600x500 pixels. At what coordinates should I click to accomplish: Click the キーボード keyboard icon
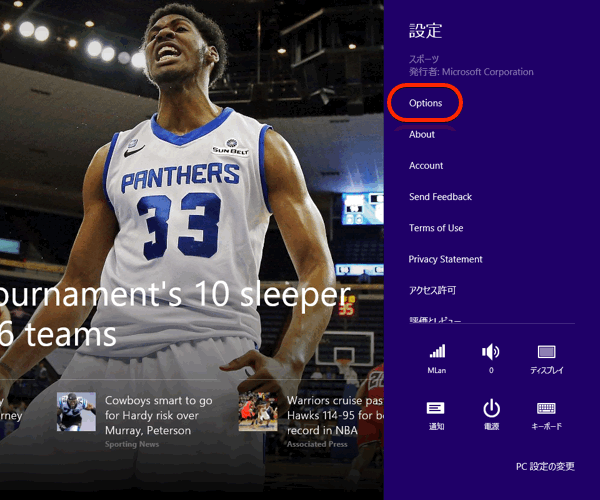546,409
